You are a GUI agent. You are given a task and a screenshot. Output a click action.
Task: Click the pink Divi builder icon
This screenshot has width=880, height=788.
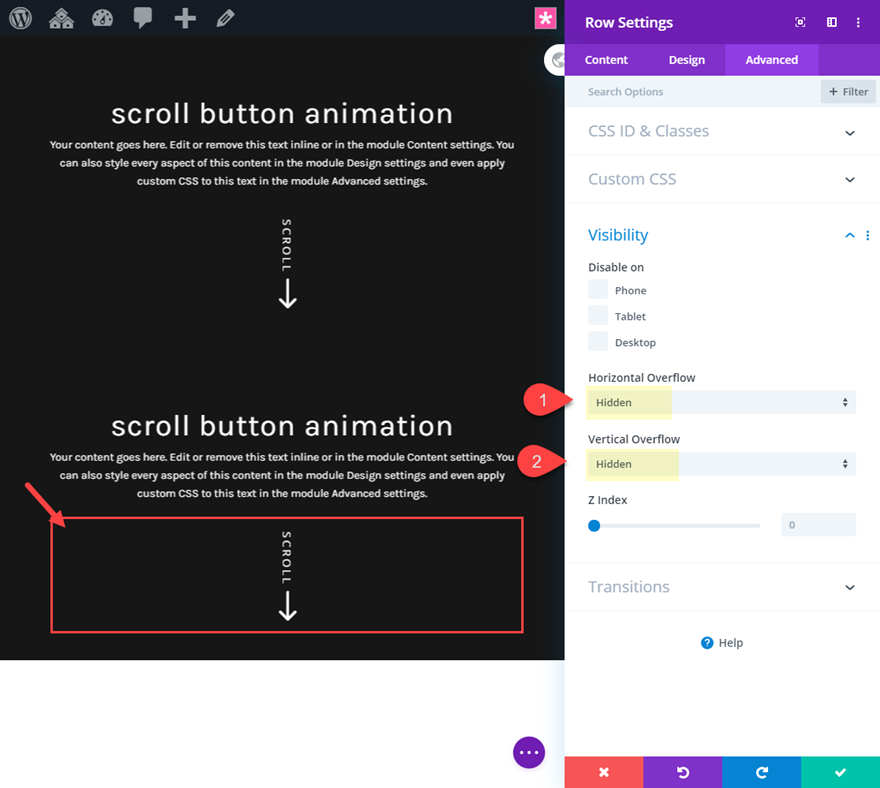(x=545, y=18)
